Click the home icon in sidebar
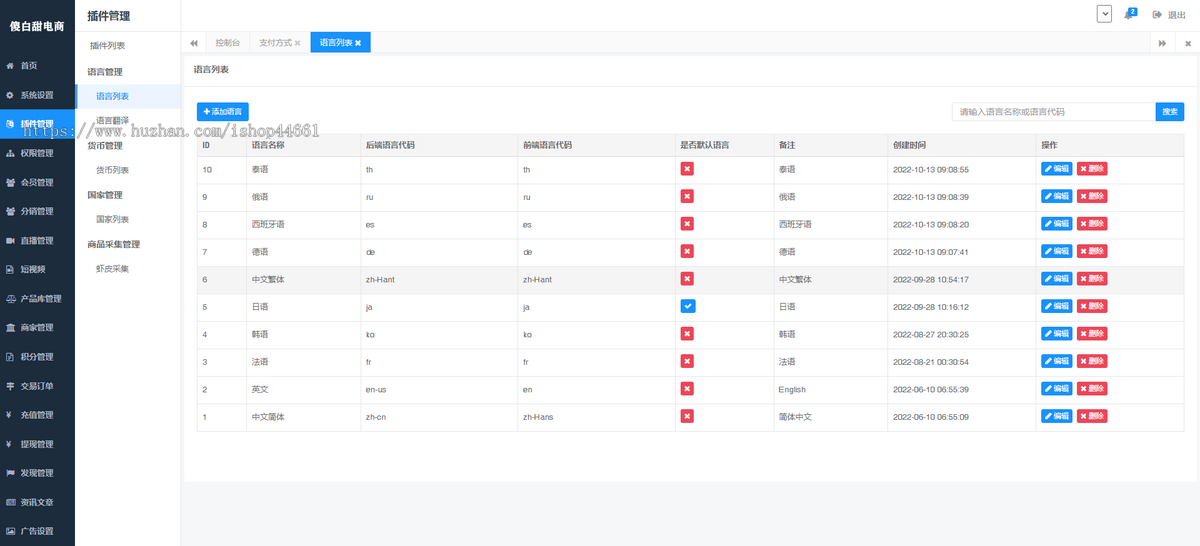Viewport: 1200px width, 546px height. click(x=11, y=66)
